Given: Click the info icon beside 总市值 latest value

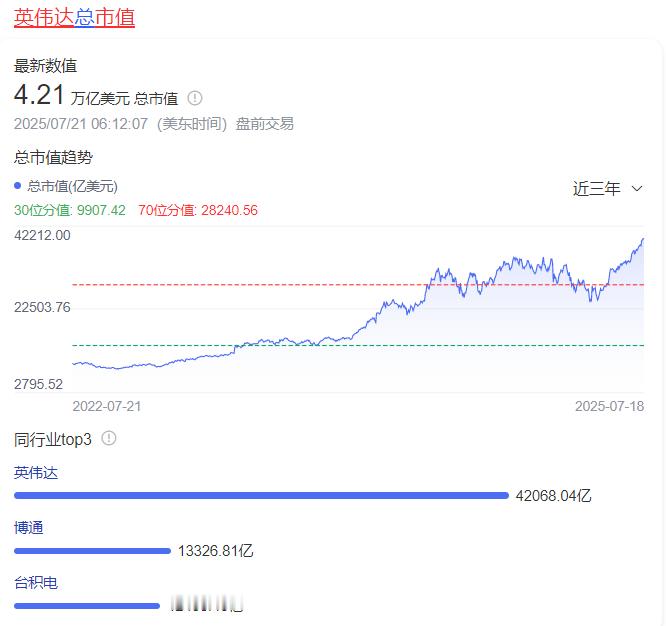Looking at the screenshot, I should coord(195,98).
